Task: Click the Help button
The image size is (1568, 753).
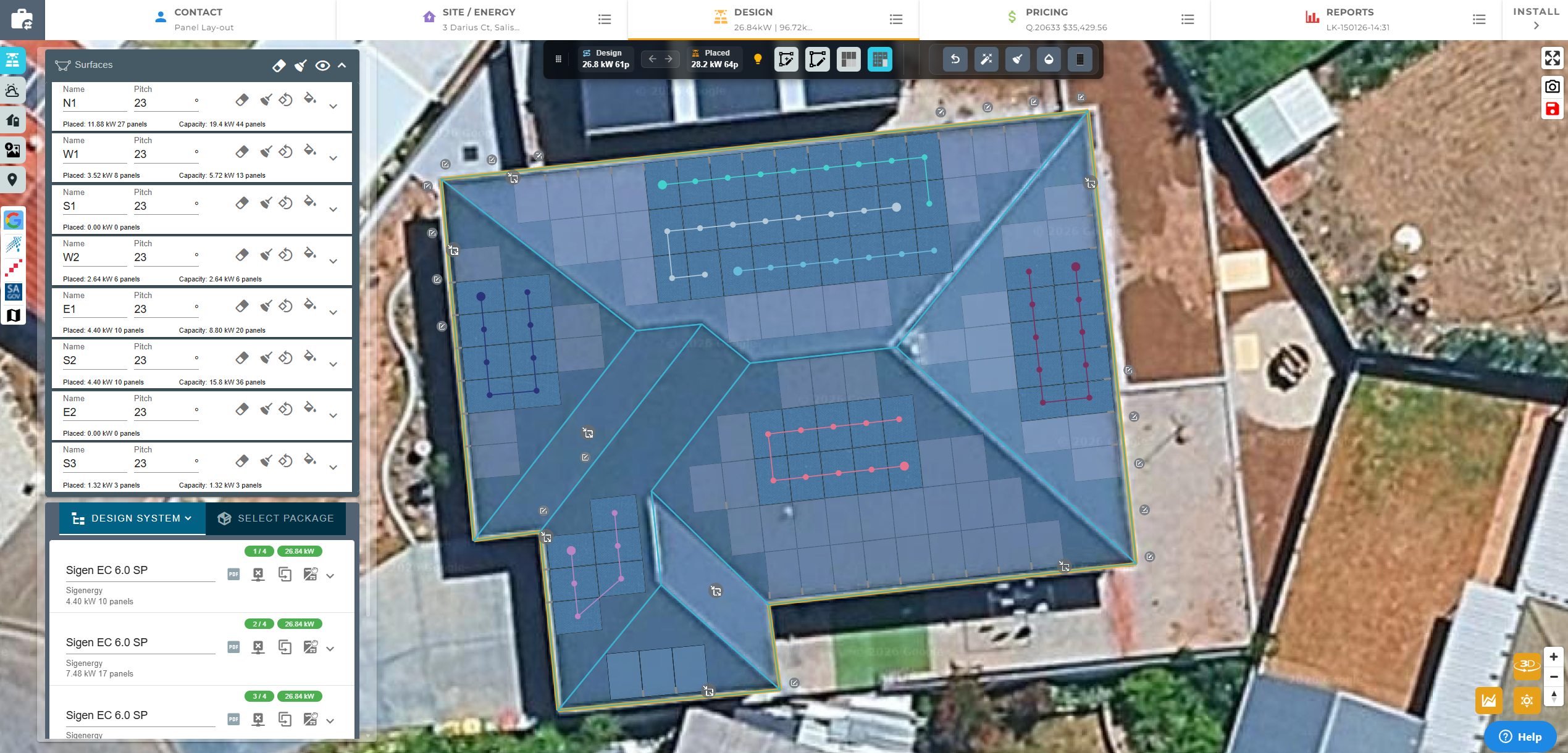Action: [x=1520, y=736]
